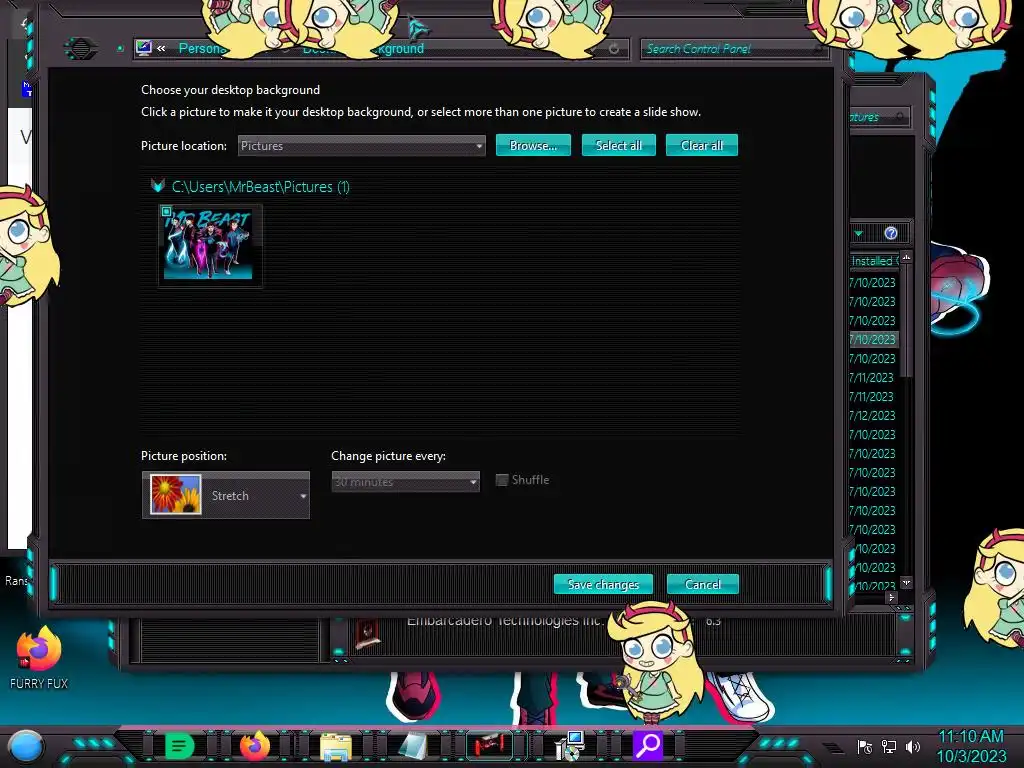This screenshot has height=768, width=1024.
Task: Refresh the Control Panel address bar
Action: 614,48
